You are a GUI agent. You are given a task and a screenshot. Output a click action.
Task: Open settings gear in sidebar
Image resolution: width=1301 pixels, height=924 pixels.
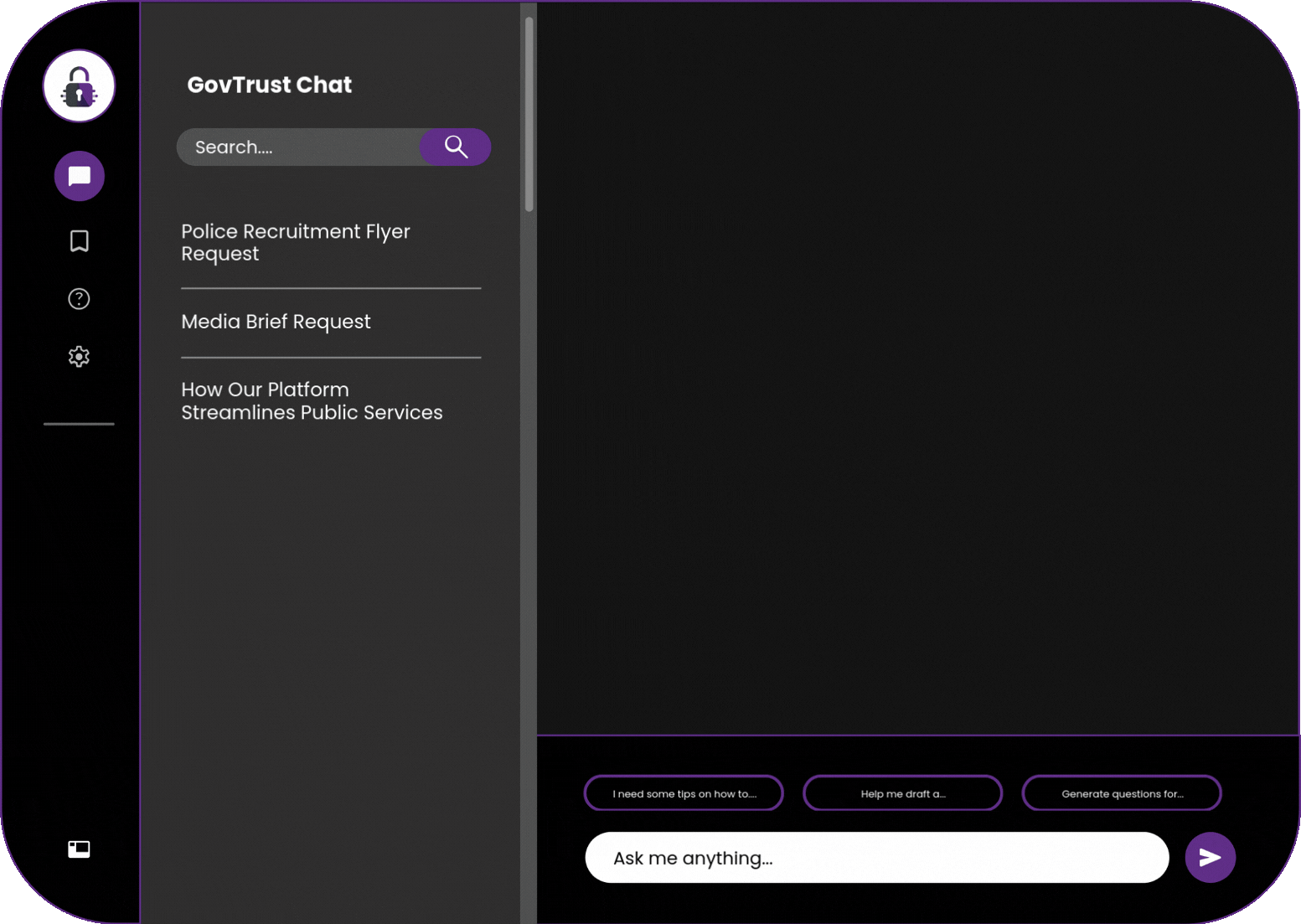pyautogui.click(x=79, y=357)
